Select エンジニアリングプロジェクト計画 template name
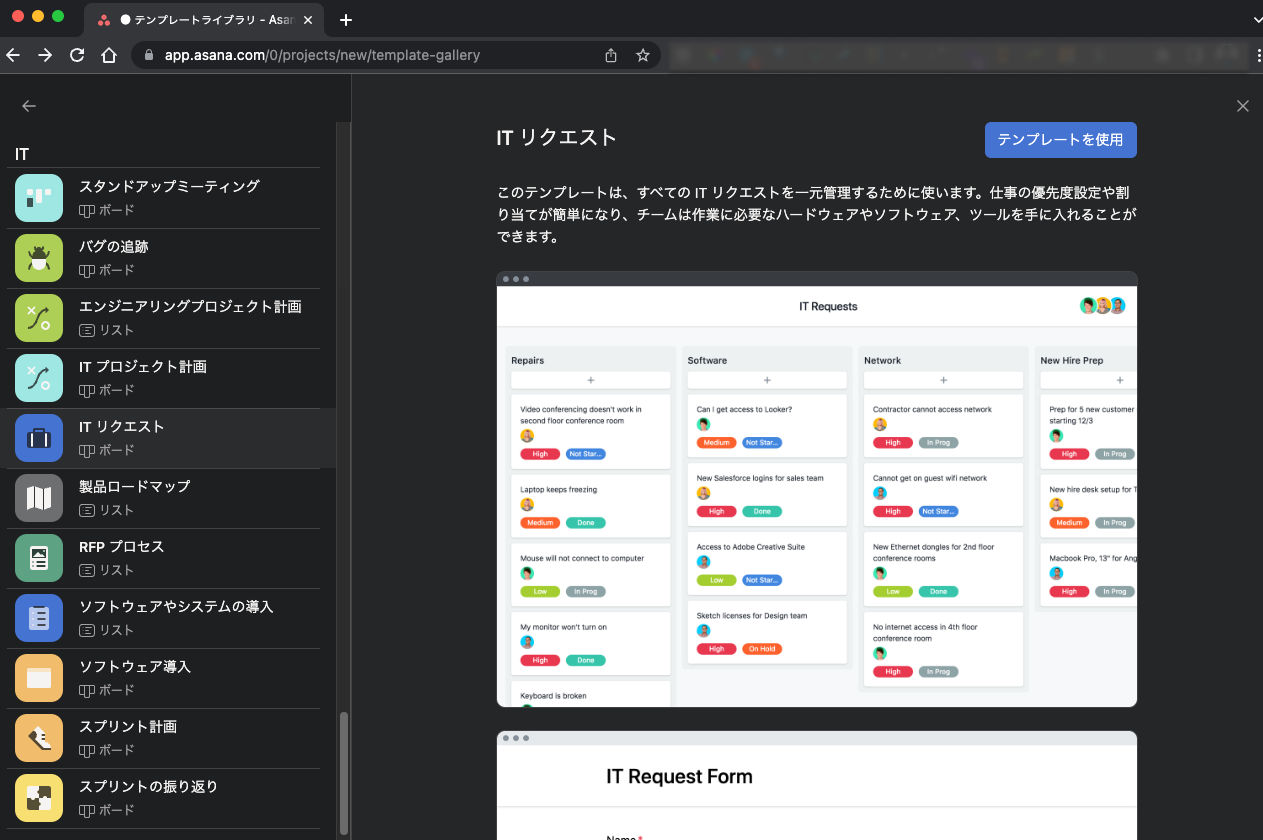The image size is (1263, 840). coord(190,306)
